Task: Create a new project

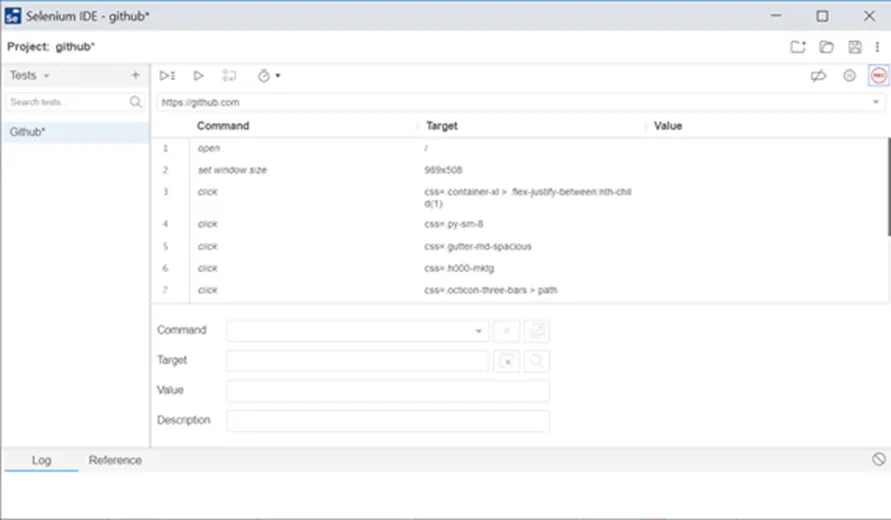Action: (x=798, y=47)
